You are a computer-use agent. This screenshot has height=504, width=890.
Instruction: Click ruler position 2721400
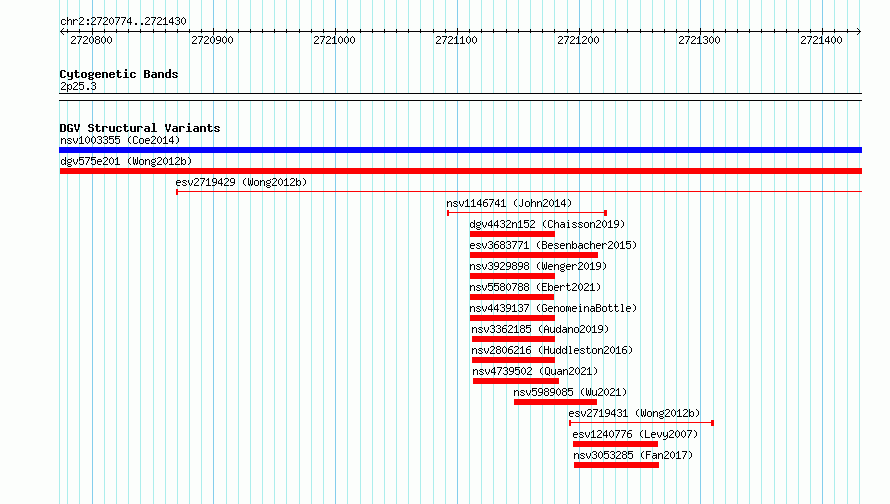click(821, 40)
